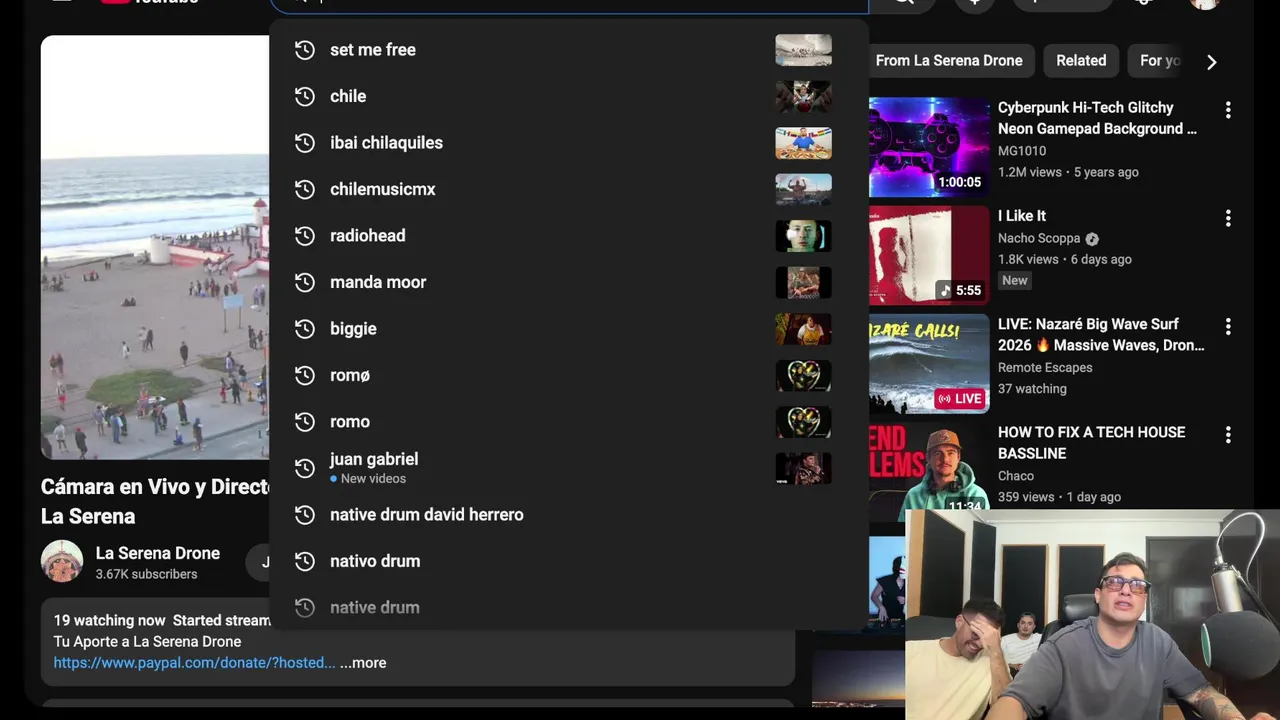This screenshot has height=720, width=1280.
Task: Click history icon beside 'chilemusicmx'
Action: [305, 189]
